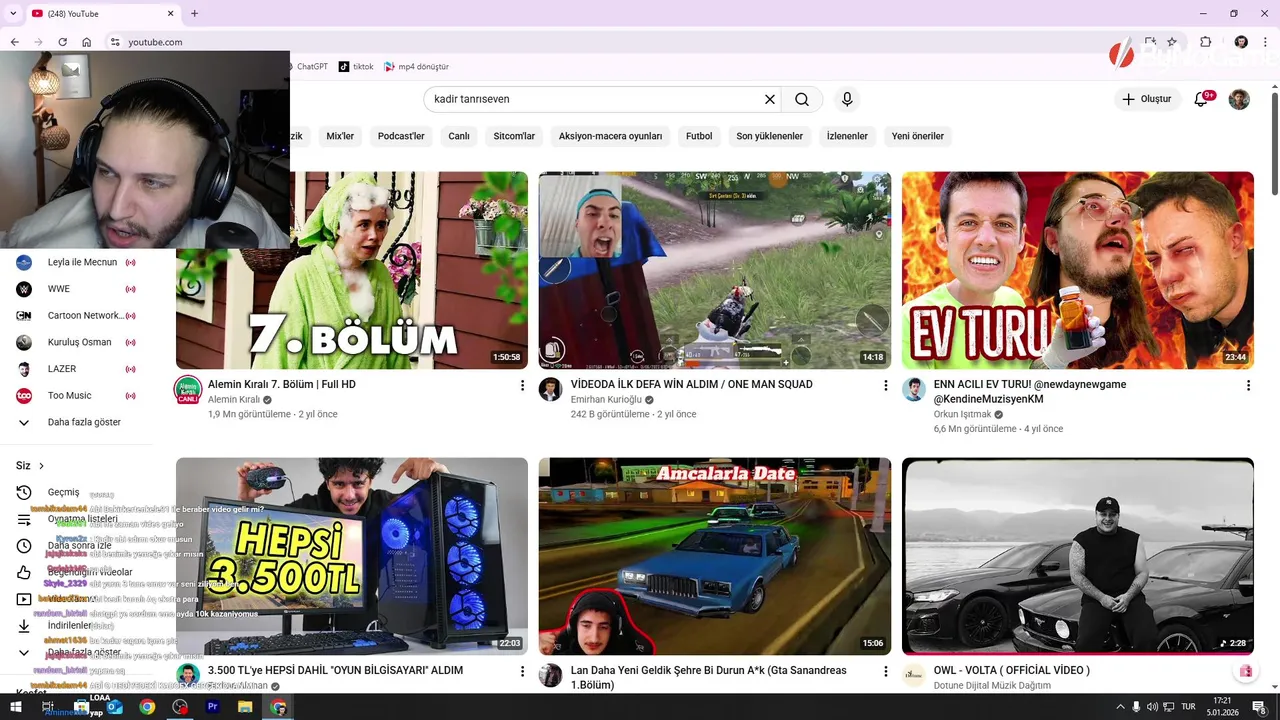The height and width of the screenshot is (720, 1280).
Task: Expand the Siz section chevron
Action: pos(41,466)
